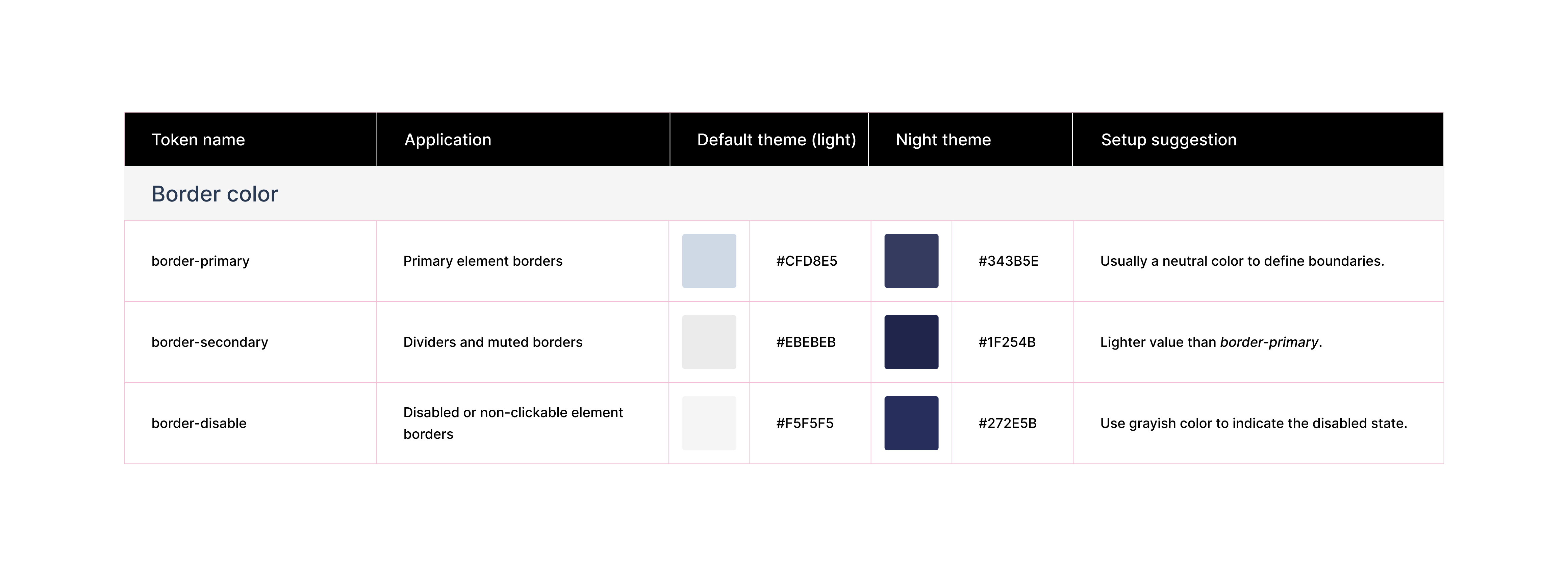
Task: Click the border-secondary token name
Action: click(x=209, y=342)
